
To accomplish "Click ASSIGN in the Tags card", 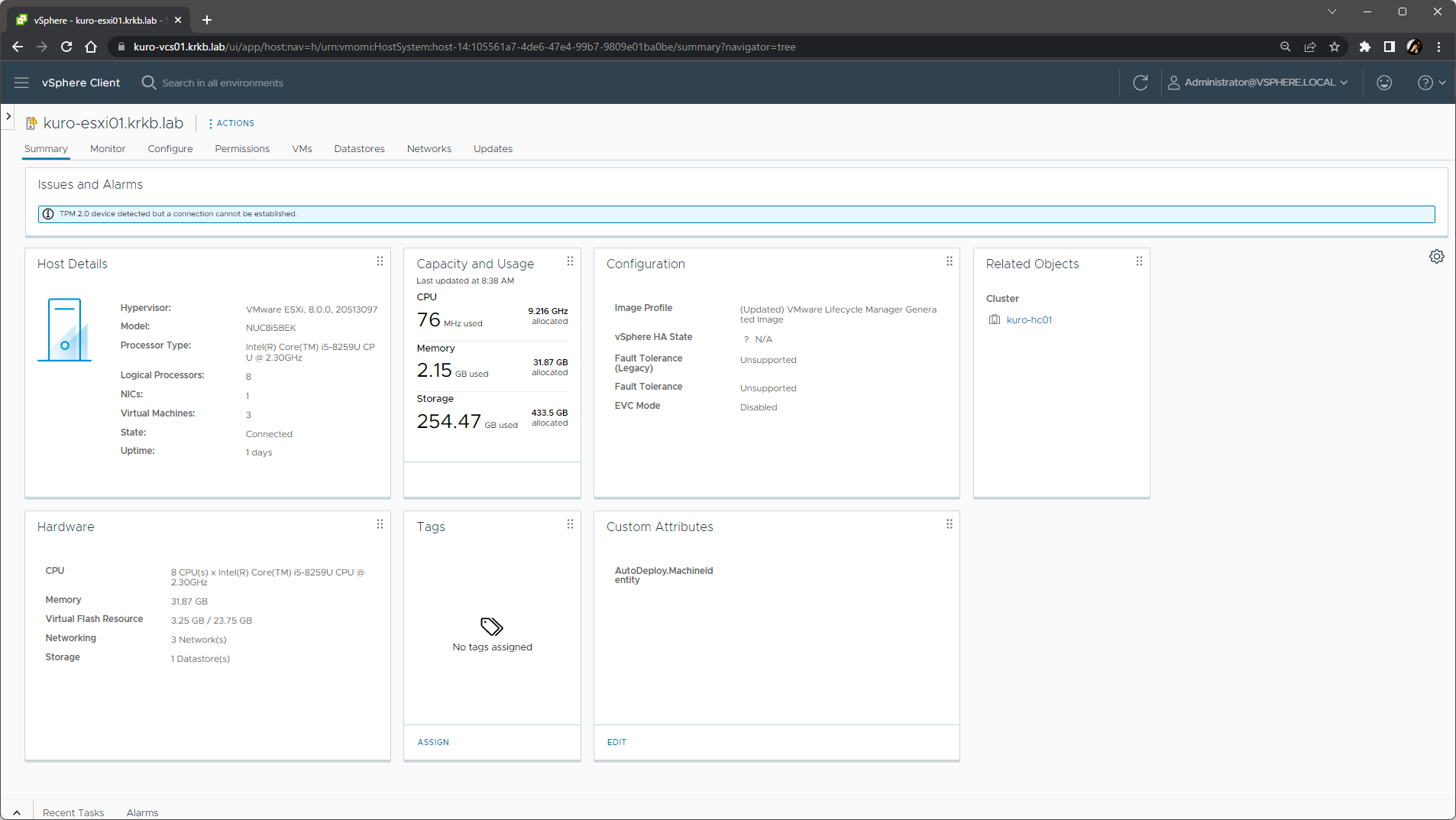I will pyautogui.click(x=433, y=742).
